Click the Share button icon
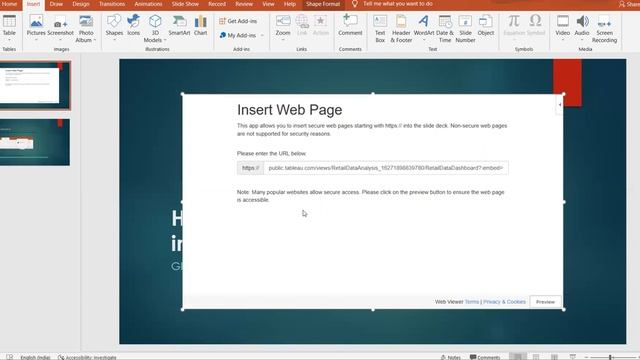This screenshot has width=640, height=360. coord(622,4)
